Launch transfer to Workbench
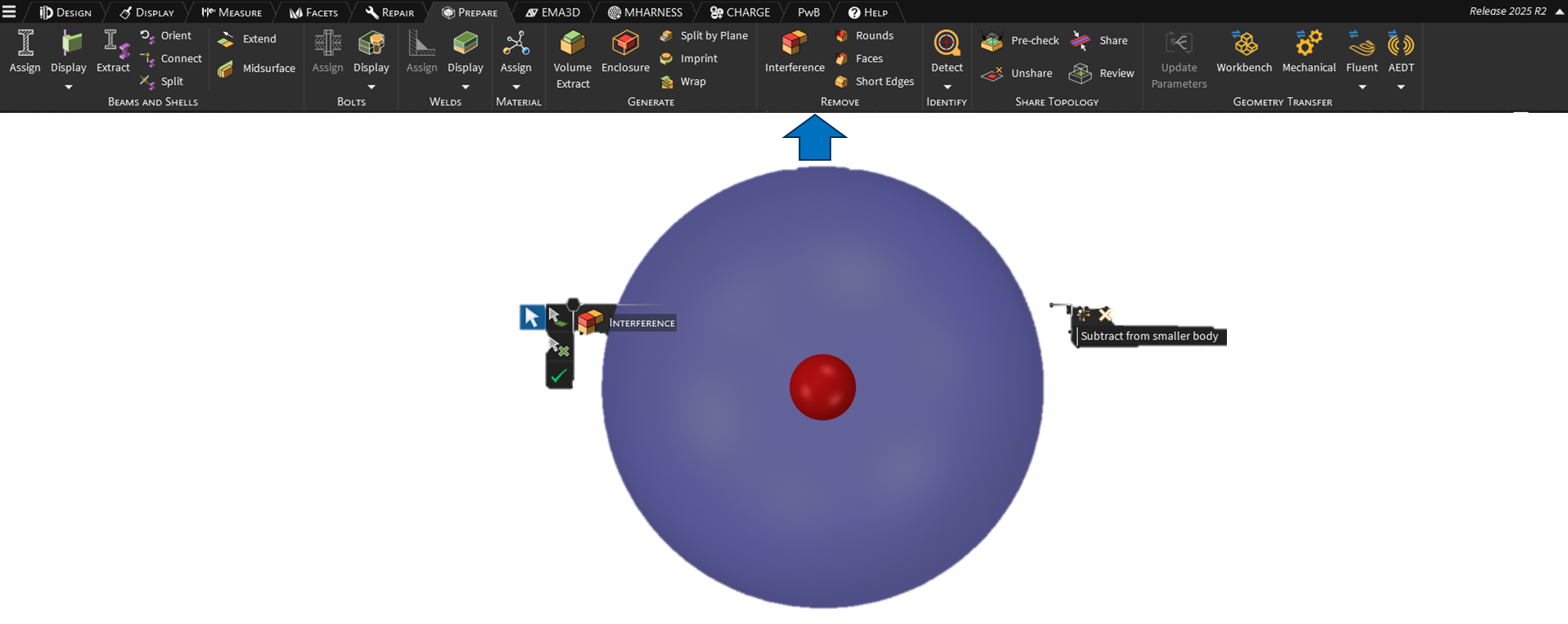Image resolution: width=1568 pixels, height=624 pixels. [1243, 51]
